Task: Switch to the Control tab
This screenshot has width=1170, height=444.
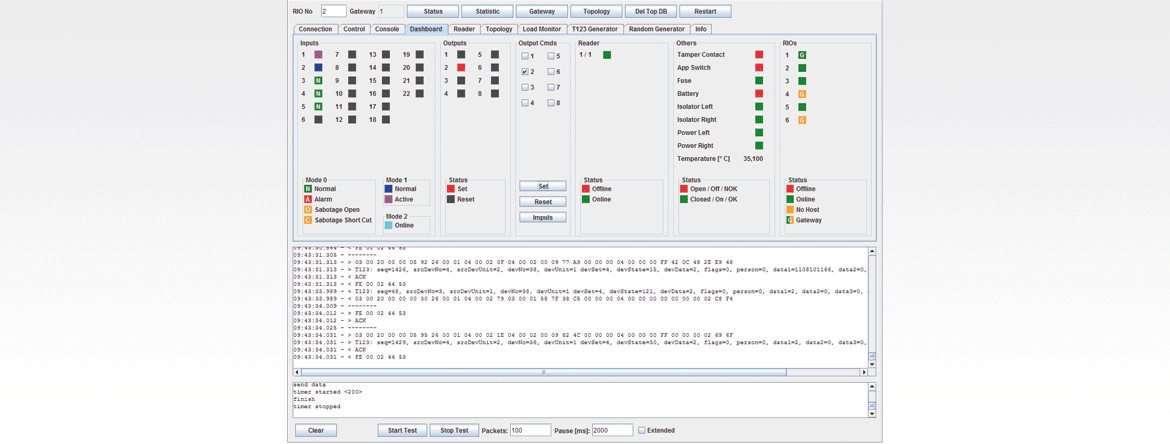Action: pyautogui.click(x=354, y=29)
